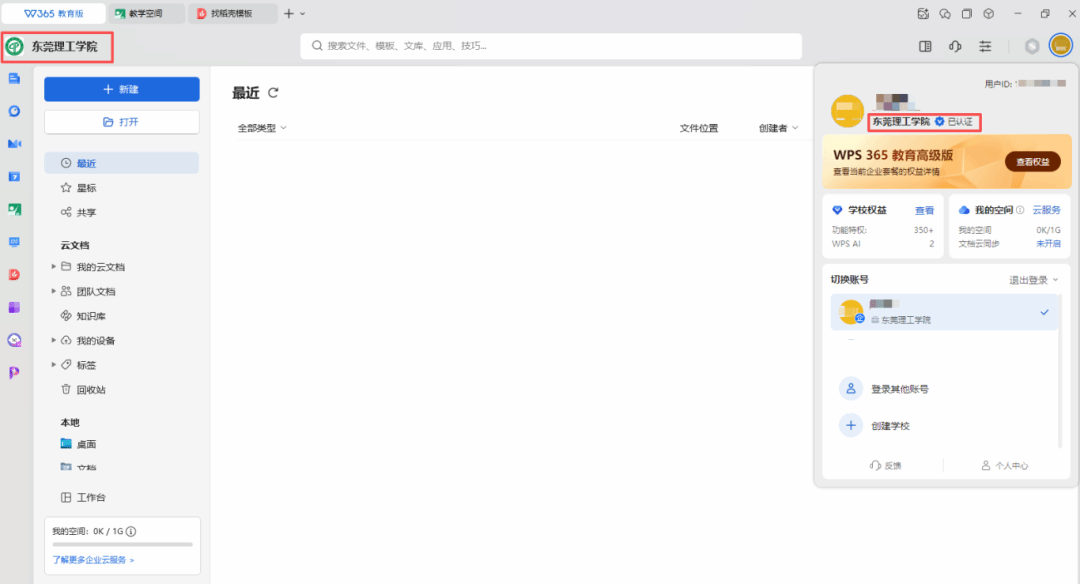Open the sliders settings icon in header
The image size is (1080, 584).
pos(986,46)
